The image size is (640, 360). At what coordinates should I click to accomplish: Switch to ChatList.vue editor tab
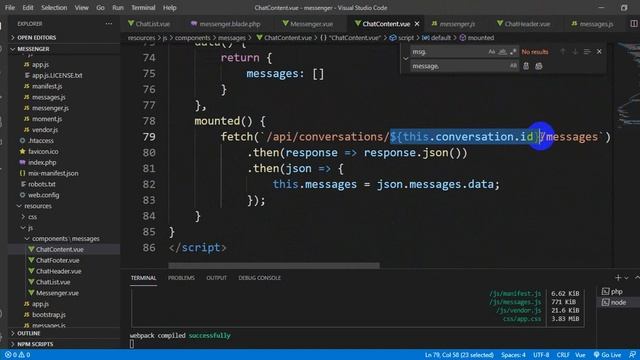tap(152, 24)
